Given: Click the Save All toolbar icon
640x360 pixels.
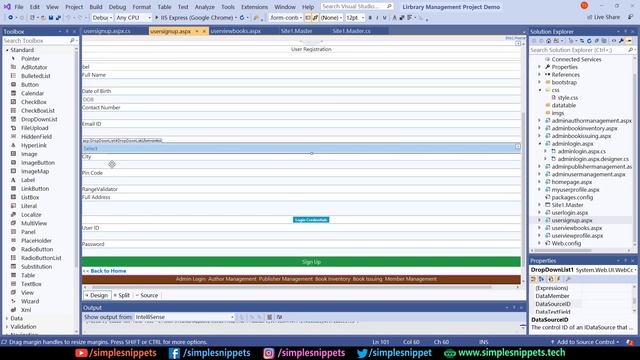Looking at the screenshot, I should (x=58, y=18).
